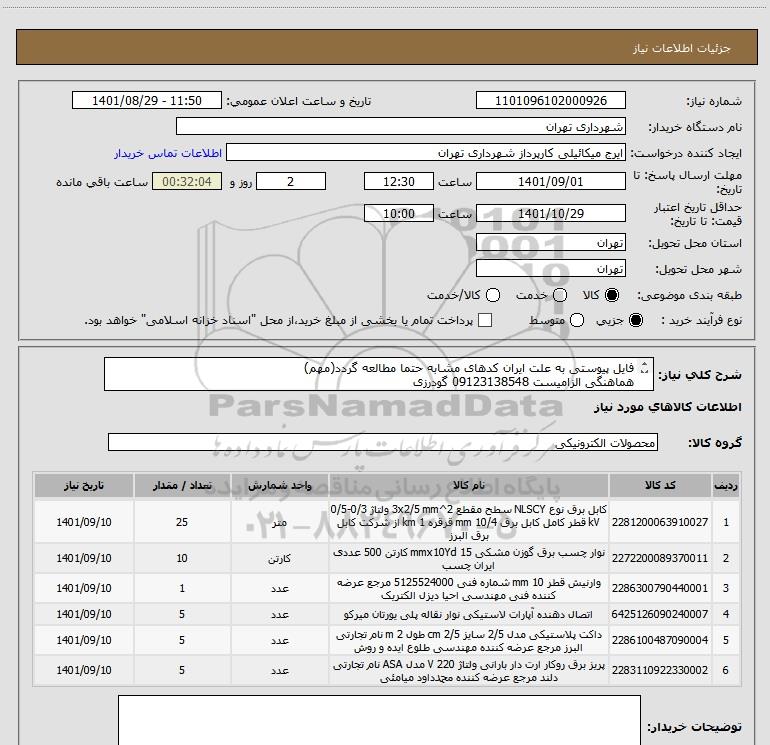Image resolution: width=770 pixels, height=745 pixels.
Task: Click item code 2286300790440001
Action: tap(660, 588)
